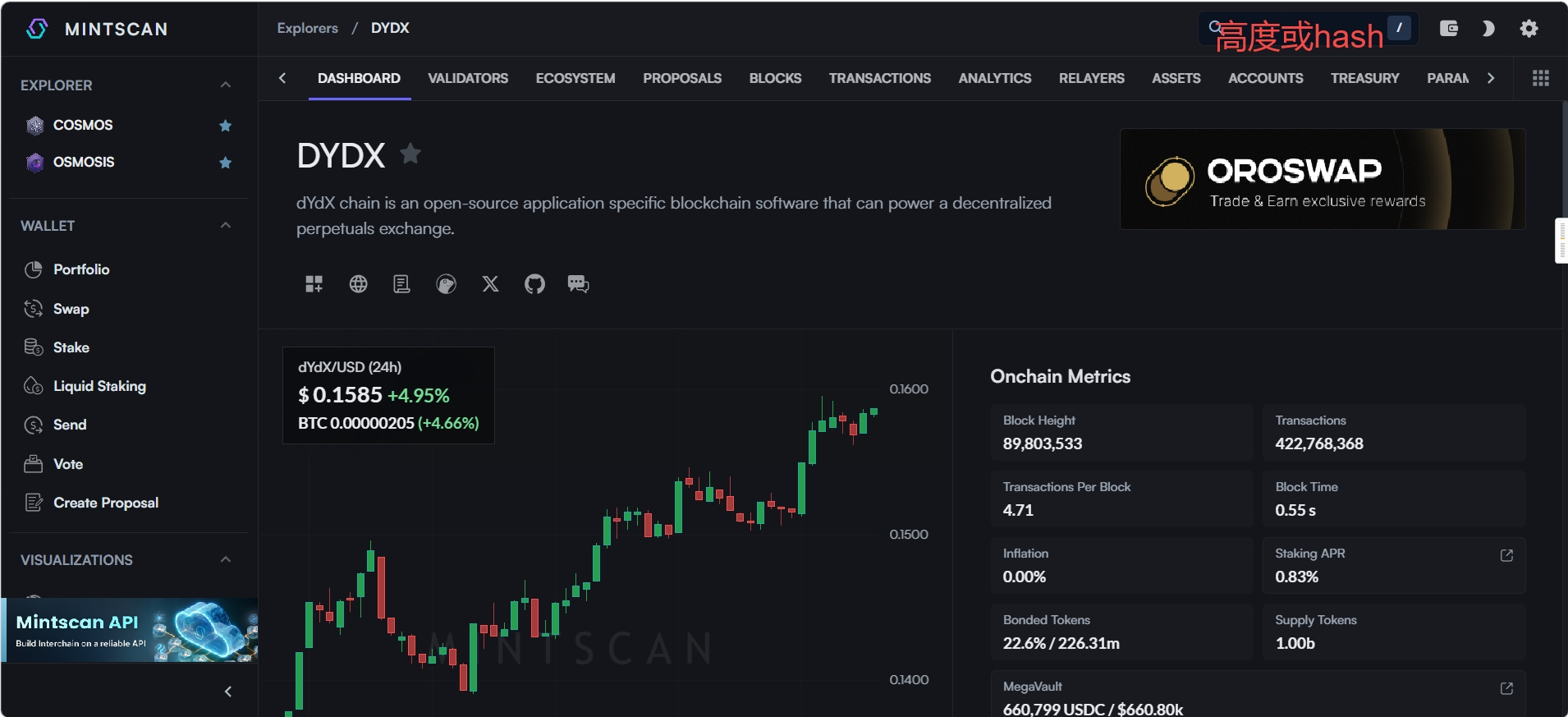Toggle dark mode moon icon

1488,29
